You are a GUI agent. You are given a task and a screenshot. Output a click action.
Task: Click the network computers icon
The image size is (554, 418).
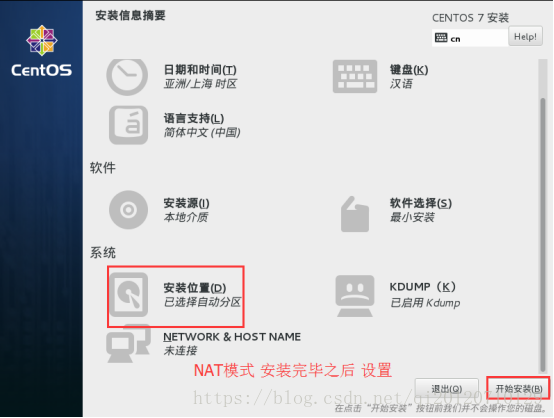click(128, 344)
